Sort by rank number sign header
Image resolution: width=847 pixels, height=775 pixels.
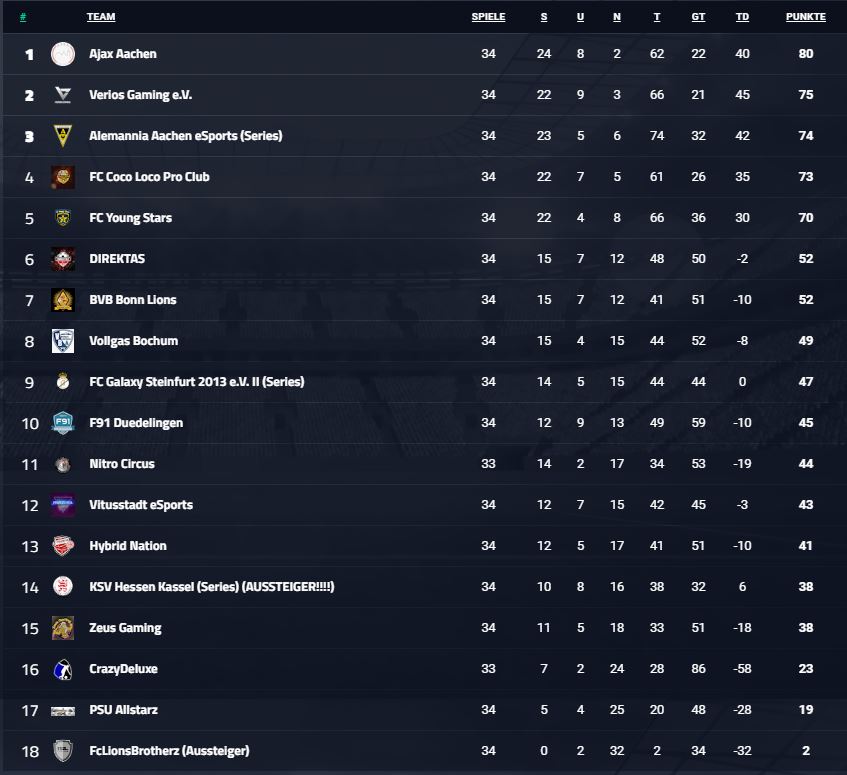[23, 17]
